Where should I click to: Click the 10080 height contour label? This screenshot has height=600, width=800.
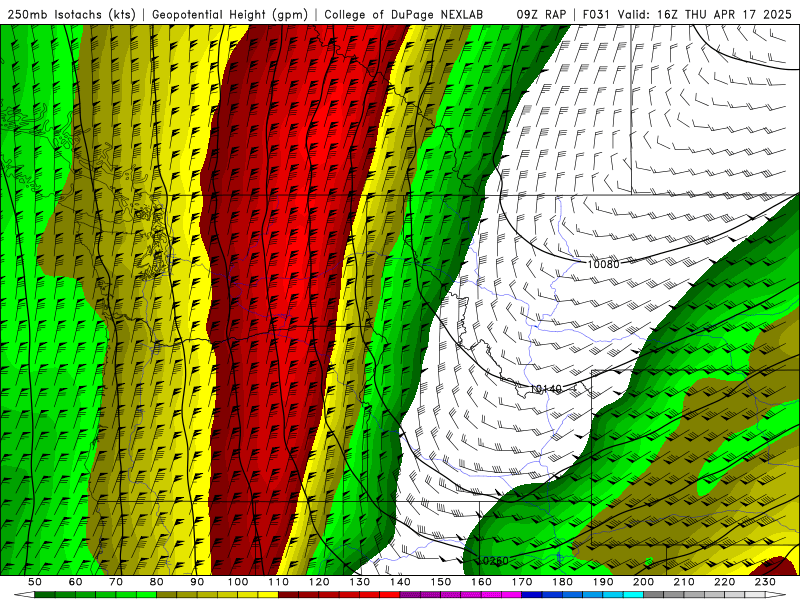pos(603,264)
